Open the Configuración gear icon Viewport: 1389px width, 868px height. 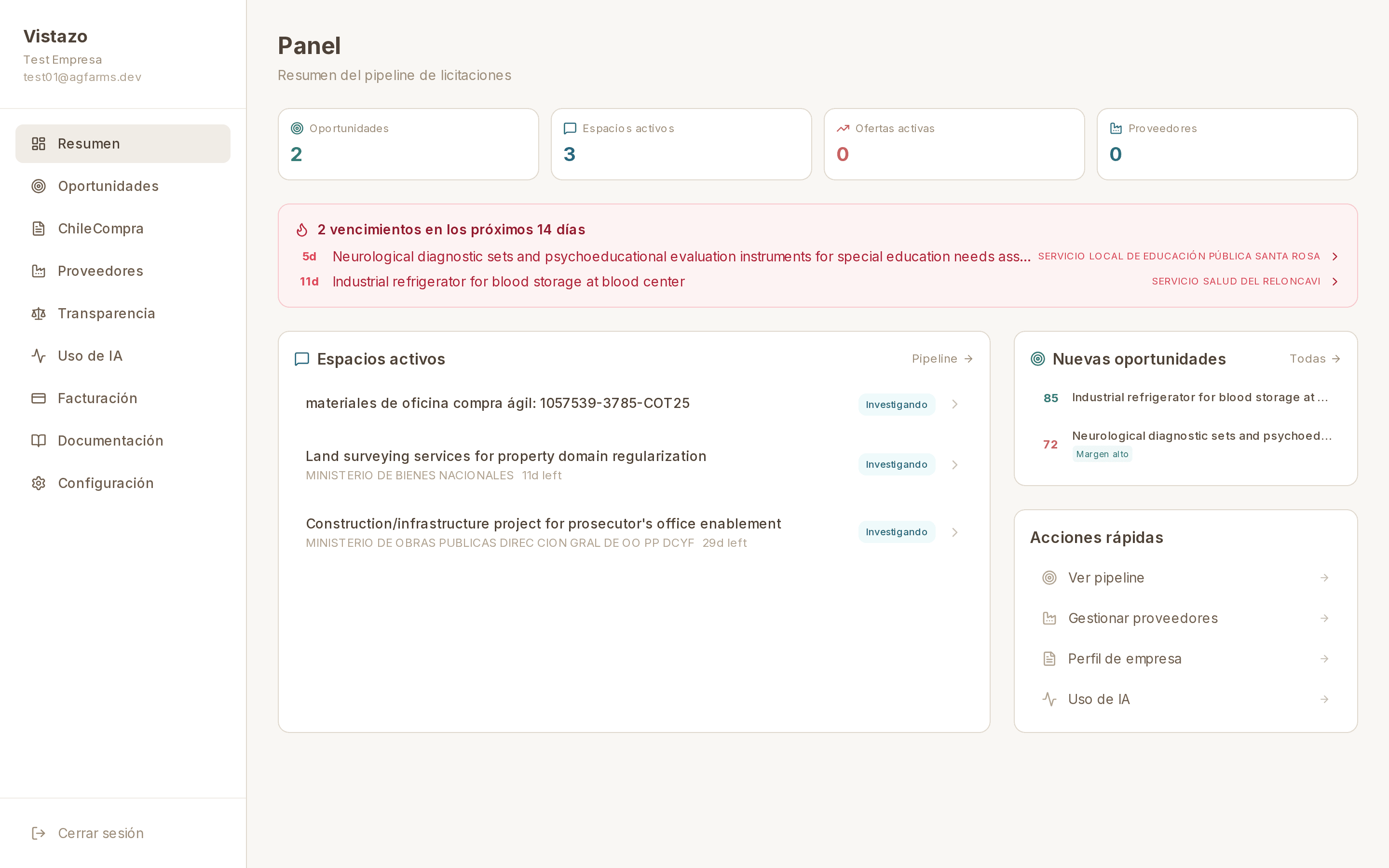click(x=38, y=483)
